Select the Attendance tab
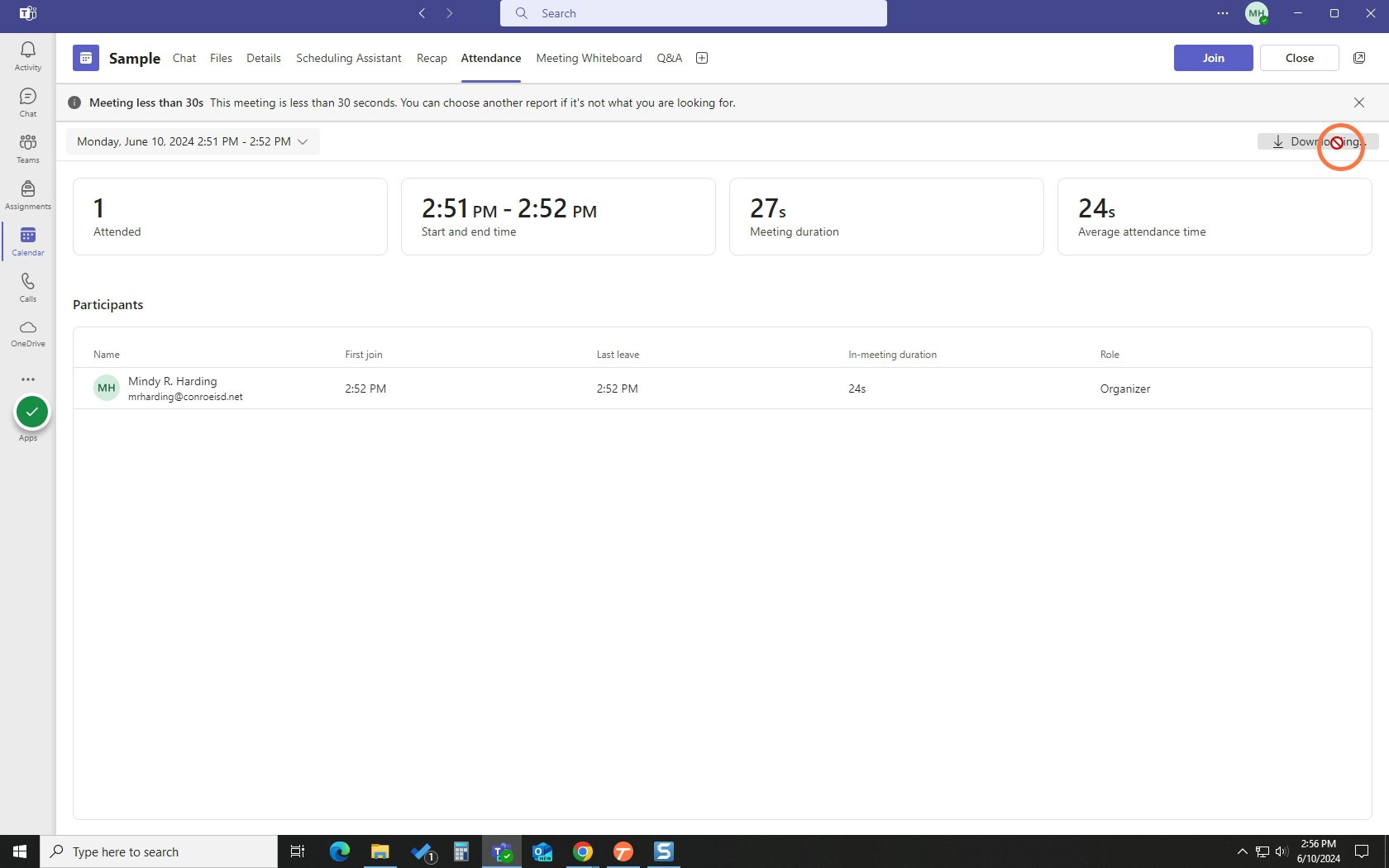 [x=491, y=58]
